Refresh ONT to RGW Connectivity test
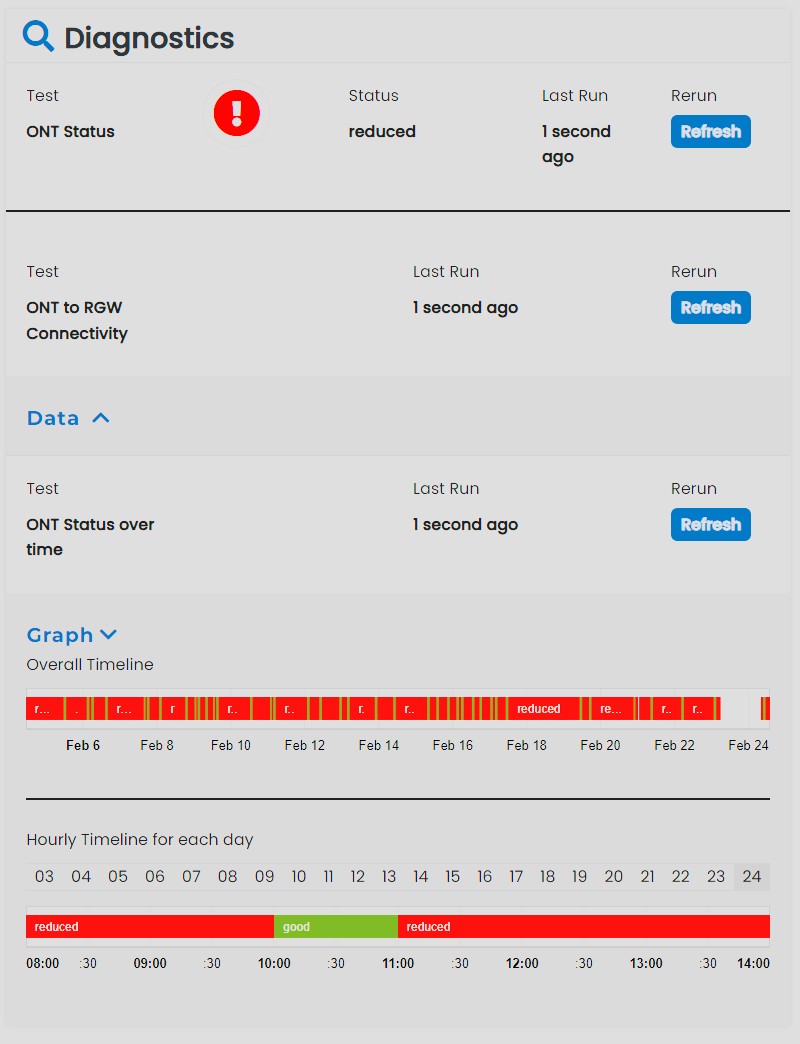This screenshot has width=800, height=1044. pos(710,307)
